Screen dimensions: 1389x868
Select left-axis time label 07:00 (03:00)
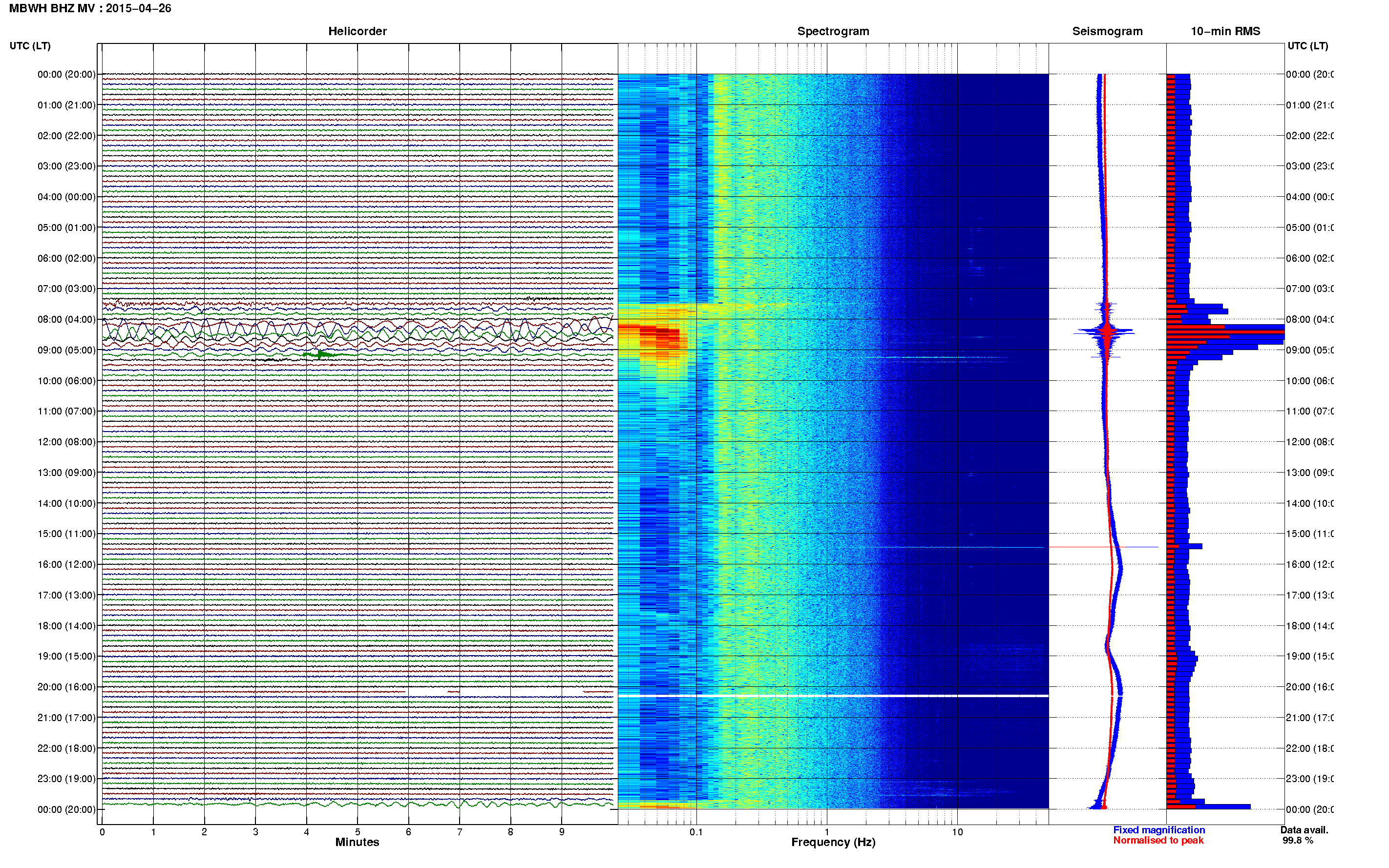tap(66, 288)
